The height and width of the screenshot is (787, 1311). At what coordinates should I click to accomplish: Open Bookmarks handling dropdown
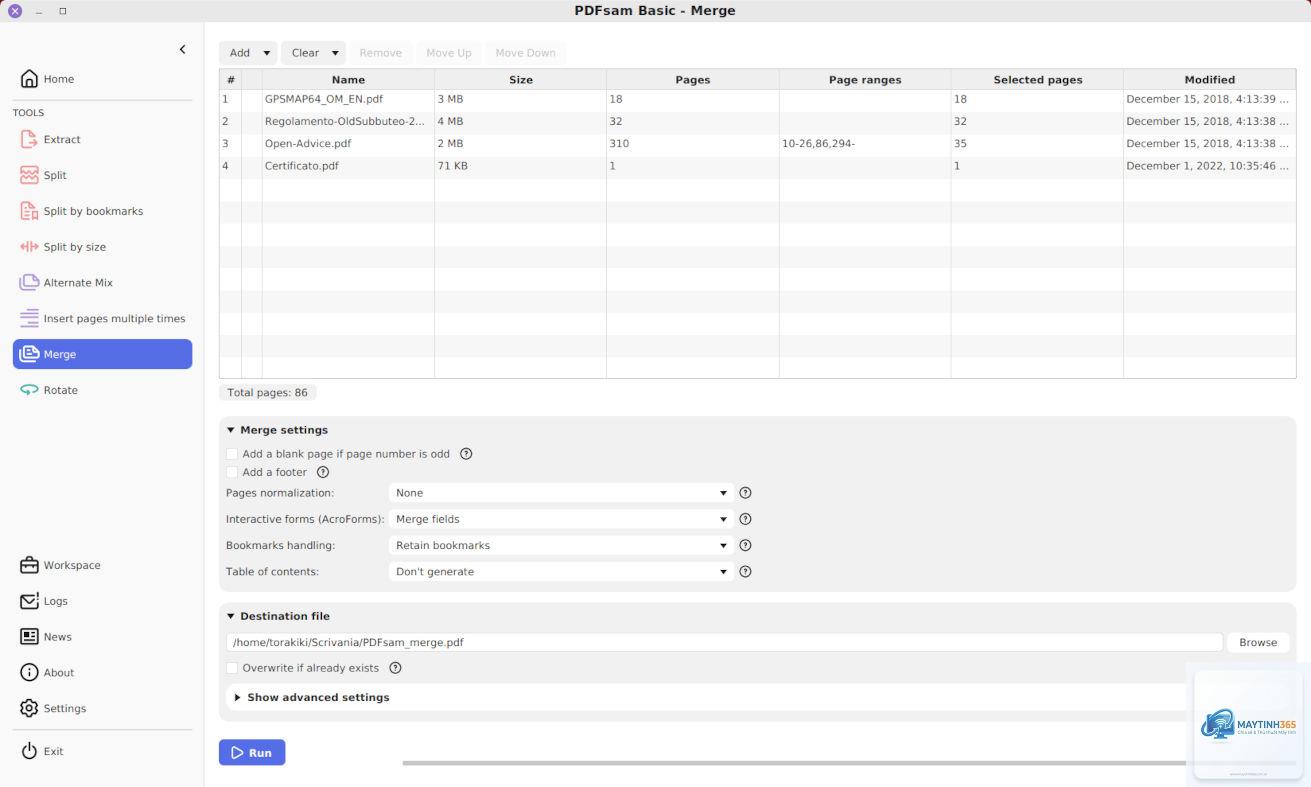(561, 546)
